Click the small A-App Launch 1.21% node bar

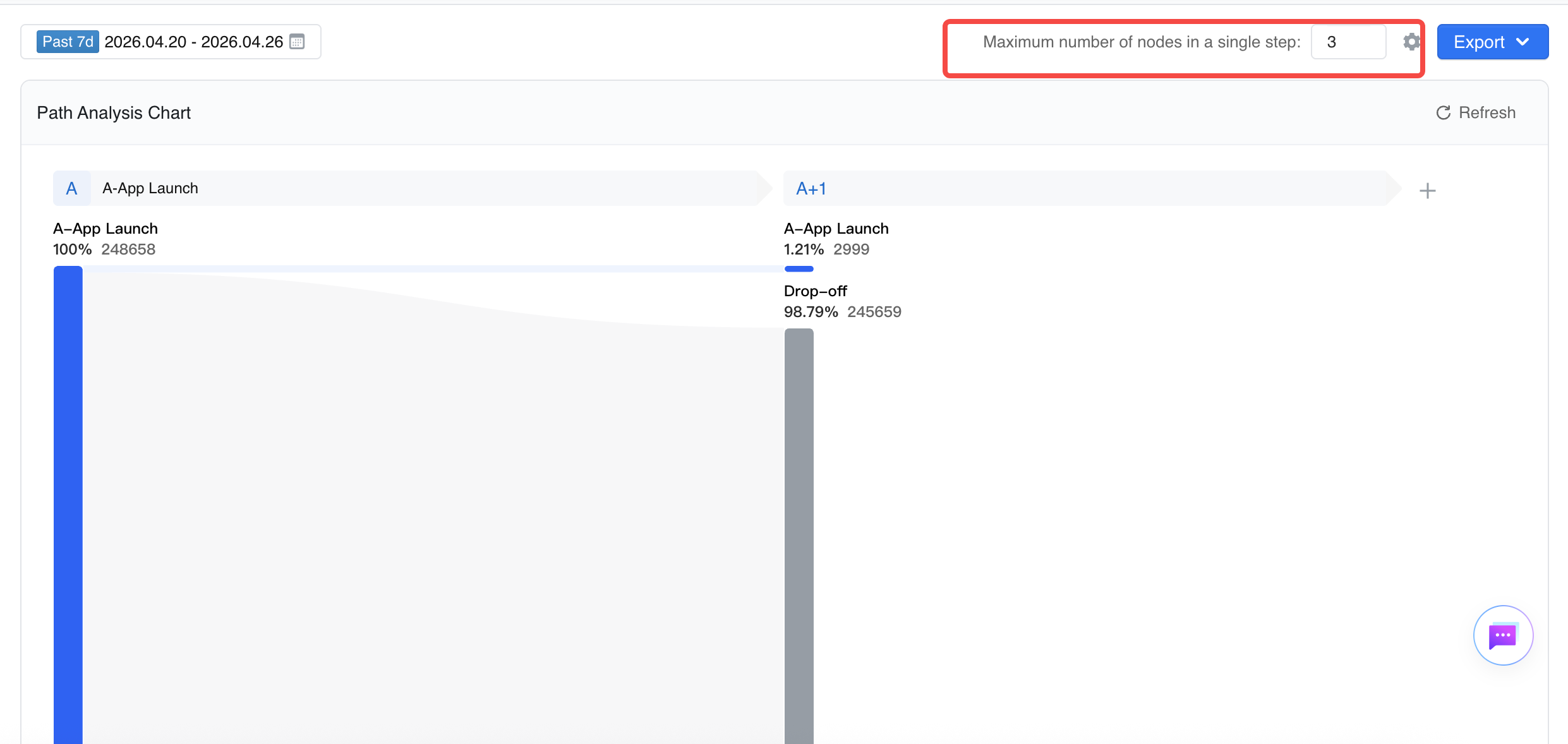coord(799,268)
